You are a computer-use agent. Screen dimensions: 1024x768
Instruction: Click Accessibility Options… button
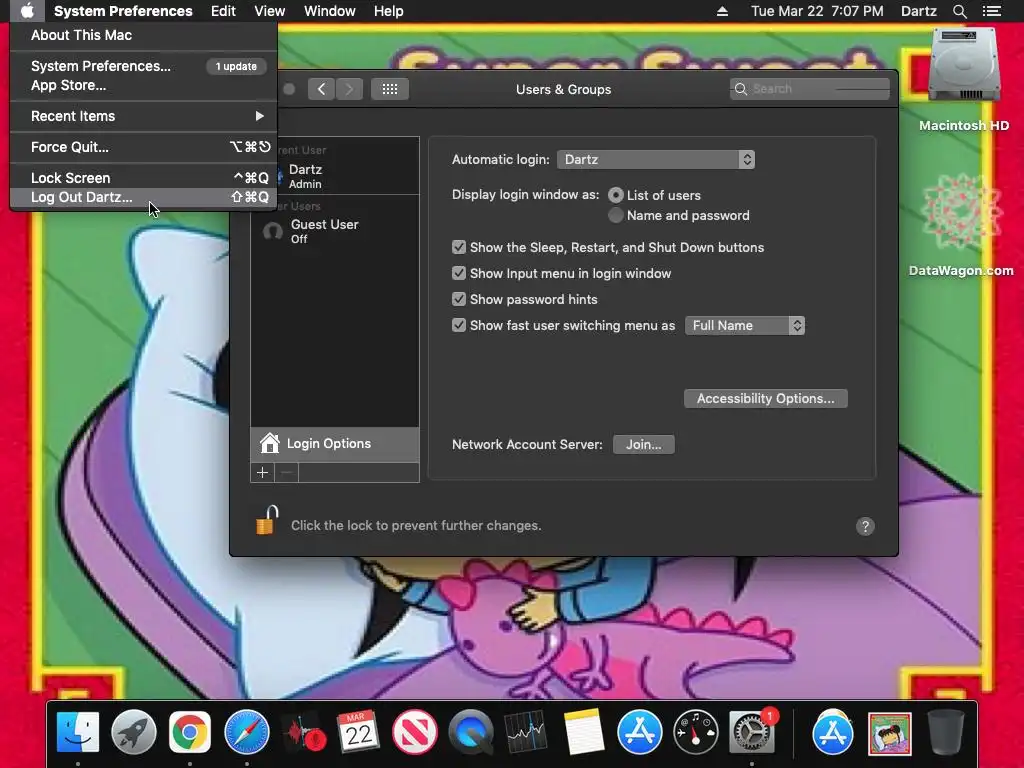coord(765,398)
